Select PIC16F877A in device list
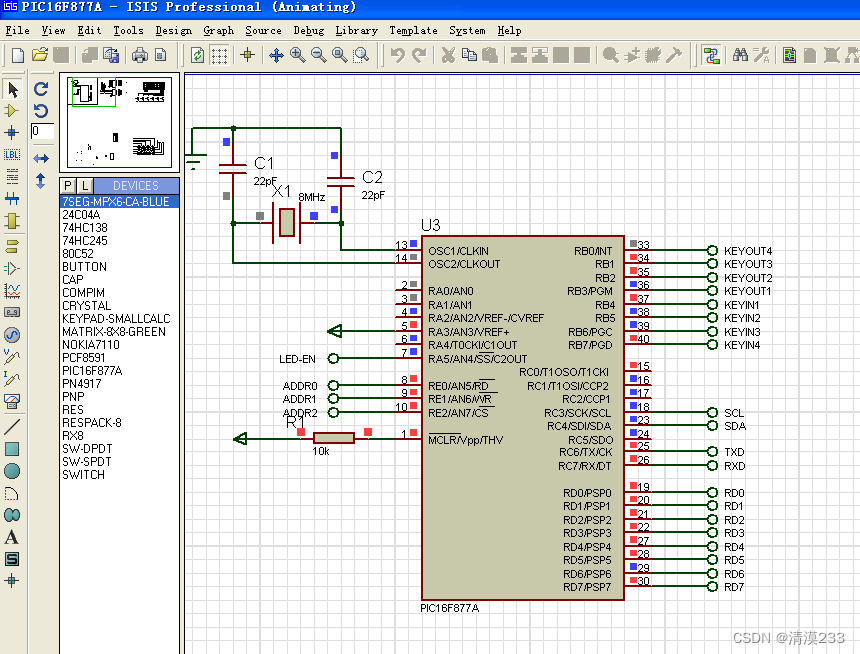Screen dimensions: 860x654 click(x=120, y=371)
